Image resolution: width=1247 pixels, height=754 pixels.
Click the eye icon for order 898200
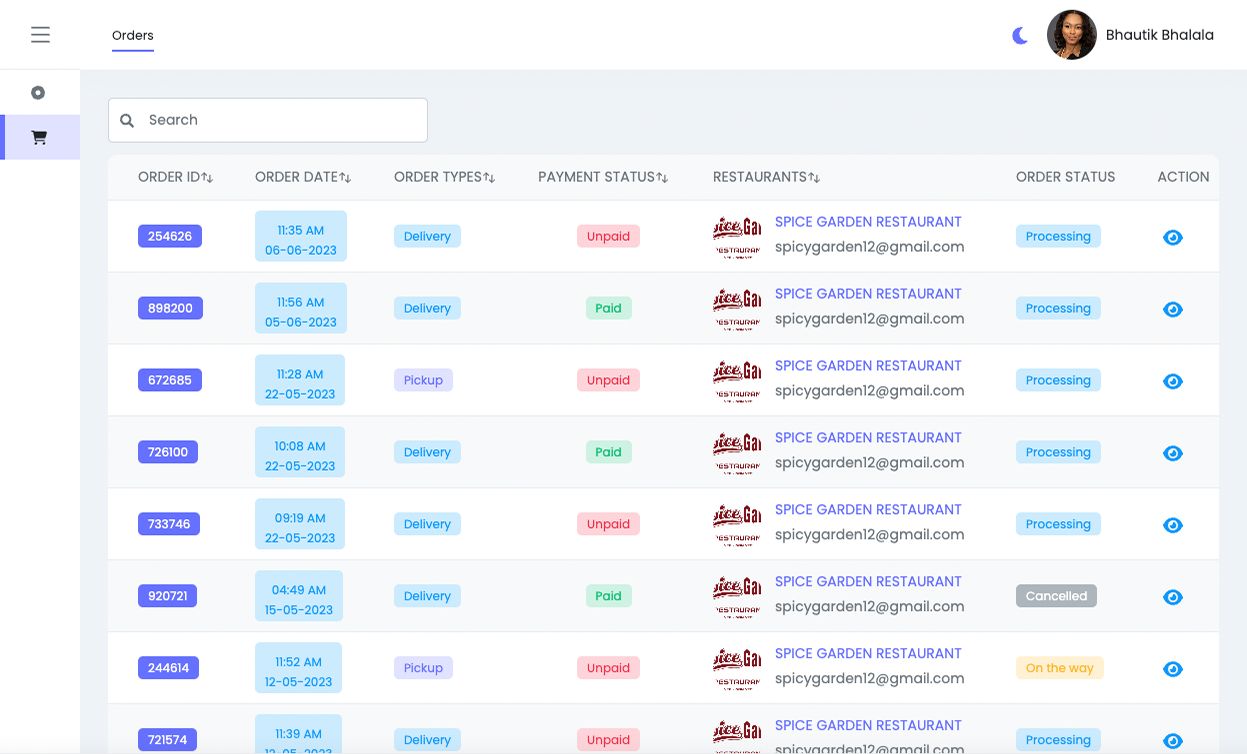tap(1173, 309)
